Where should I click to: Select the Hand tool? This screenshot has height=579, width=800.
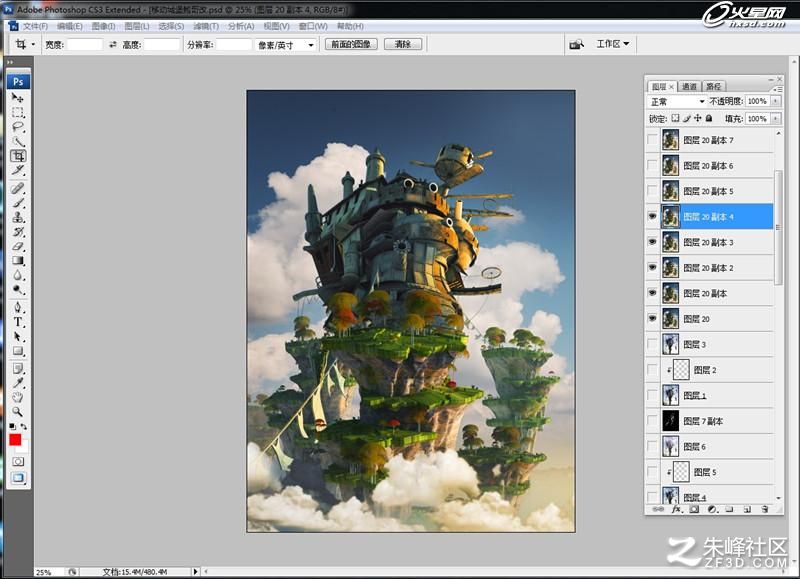coord(18,397)
